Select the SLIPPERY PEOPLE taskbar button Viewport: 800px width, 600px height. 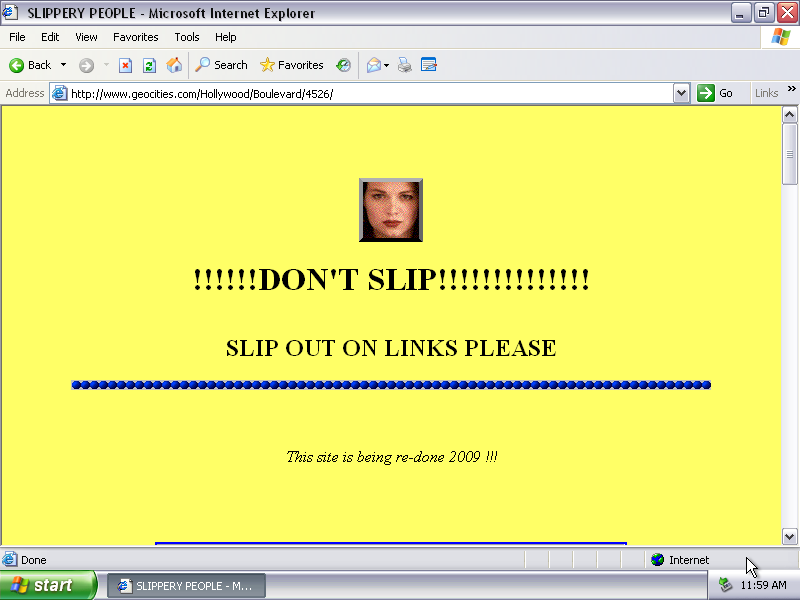pyautogui.click(x=186, y=586)
